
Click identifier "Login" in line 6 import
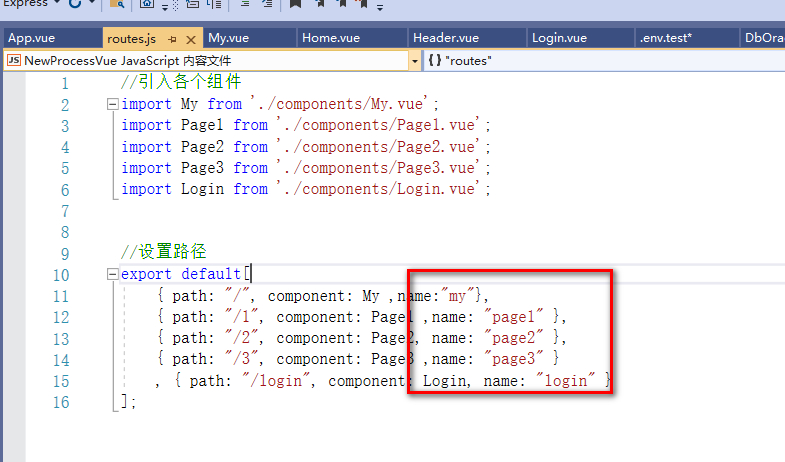pos(202,189)
